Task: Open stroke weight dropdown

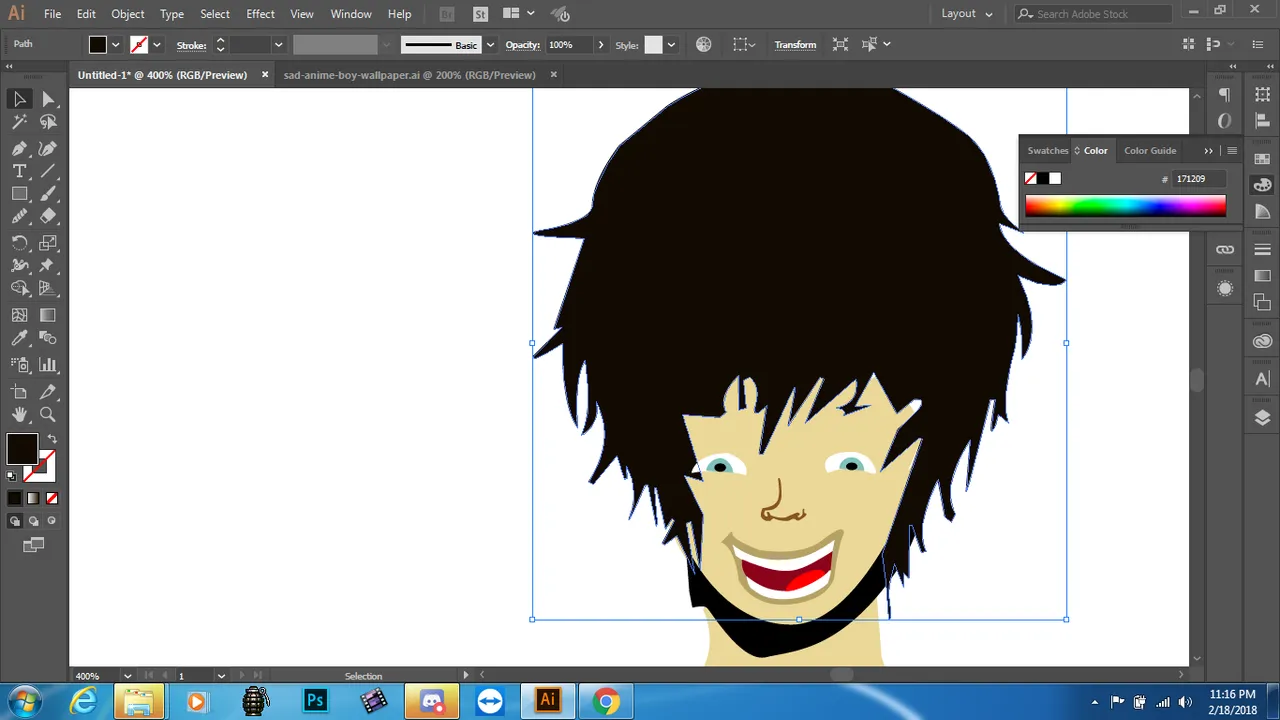Action: click(x=278, y=45)
